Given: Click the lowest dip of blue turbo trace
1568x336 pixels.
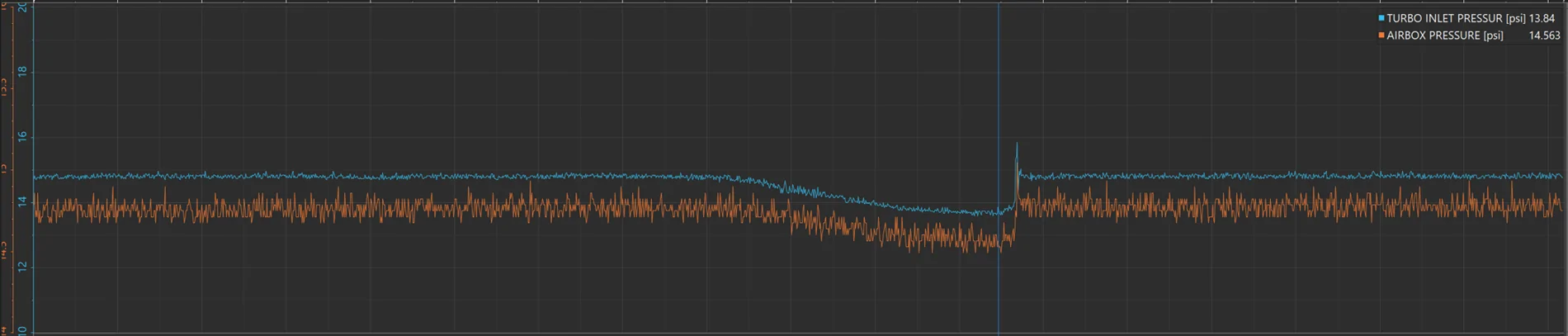Looking at the screenshot, I should tap(978, 215).
